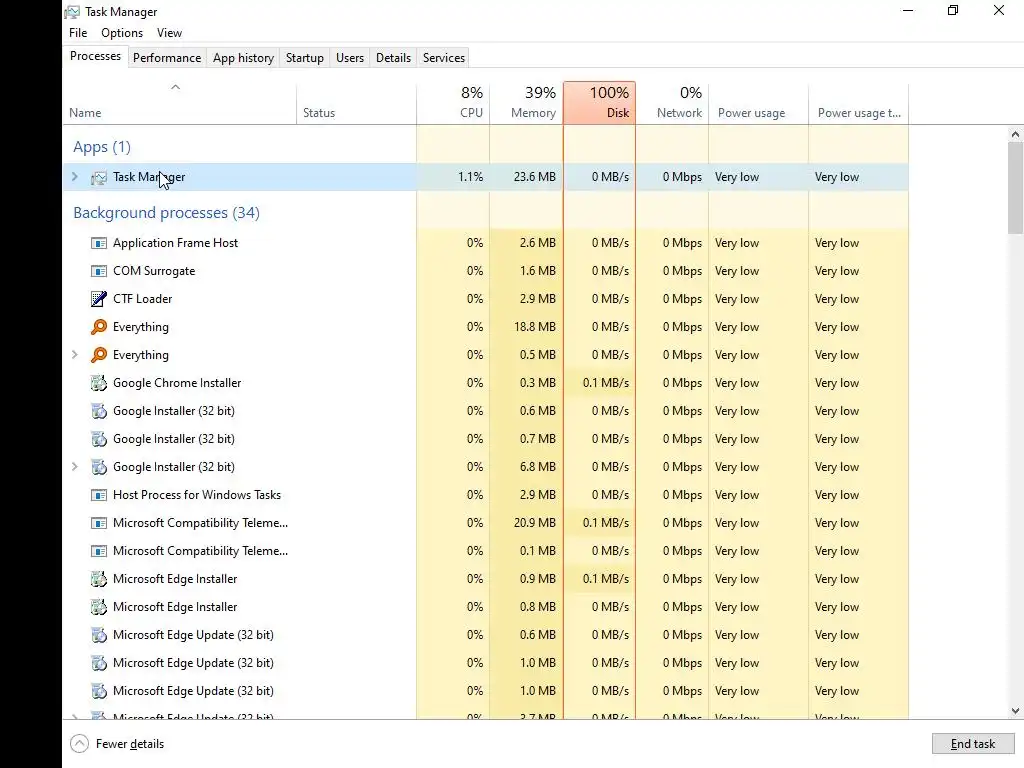Sort by Power usage trend column

858,103
